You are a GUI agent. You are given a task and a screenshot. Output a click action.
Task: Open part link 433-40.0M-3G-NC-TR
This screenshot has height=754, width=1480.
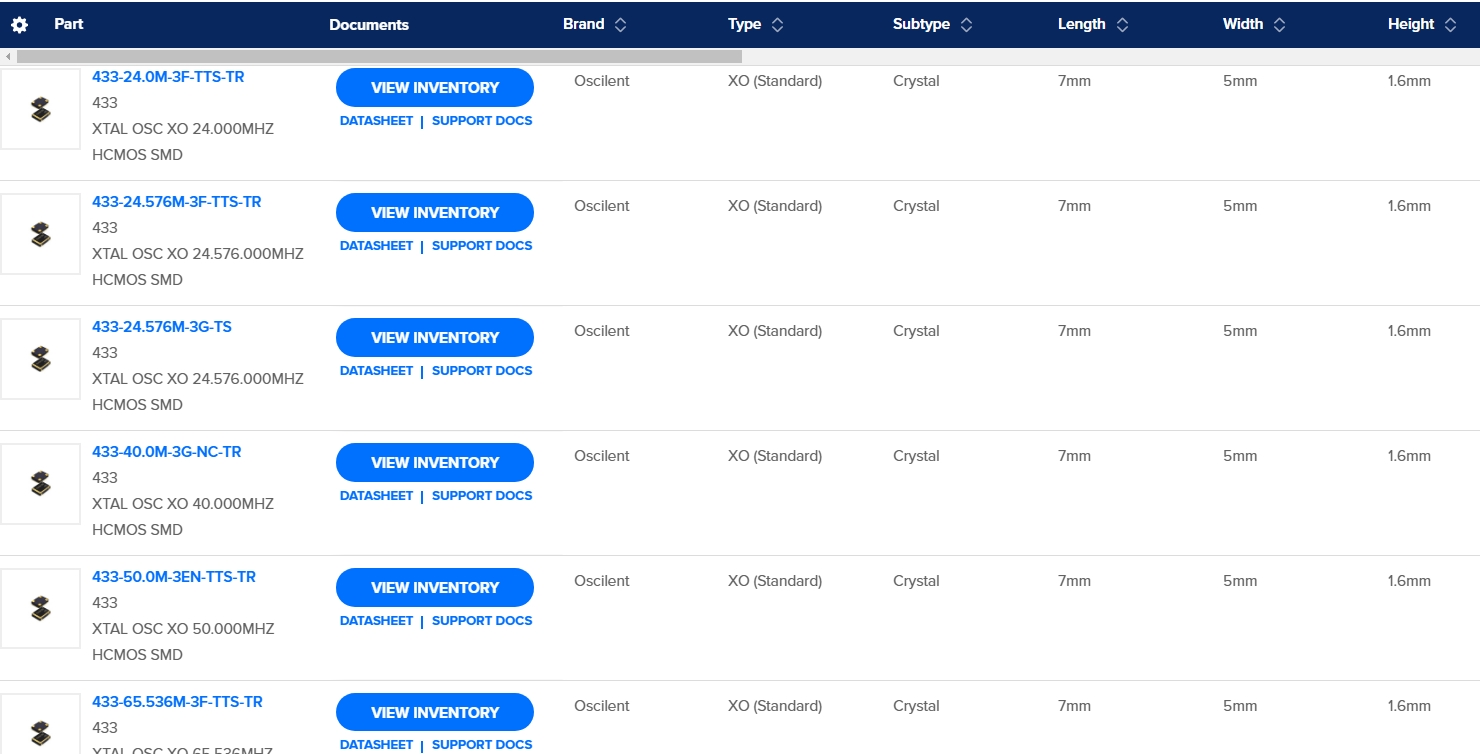pos(167,452)
